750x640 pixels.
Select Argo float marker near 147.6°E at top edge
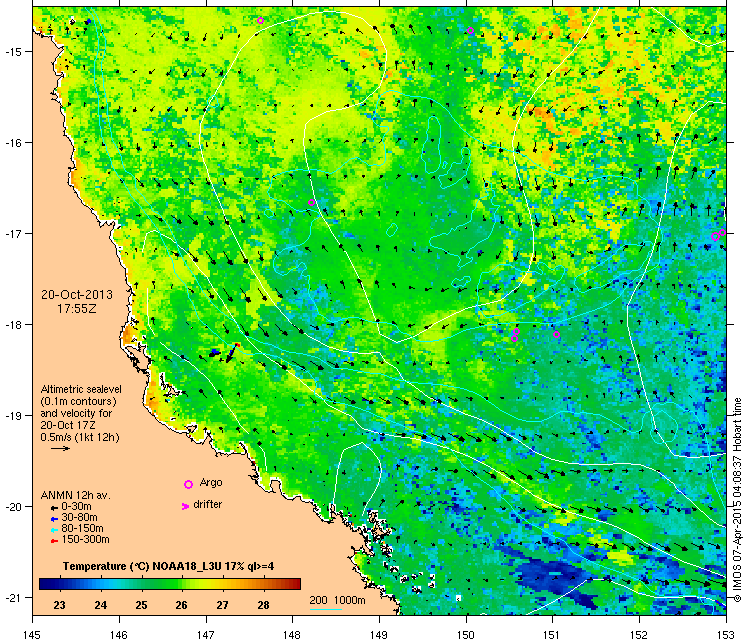pos(260,21)
